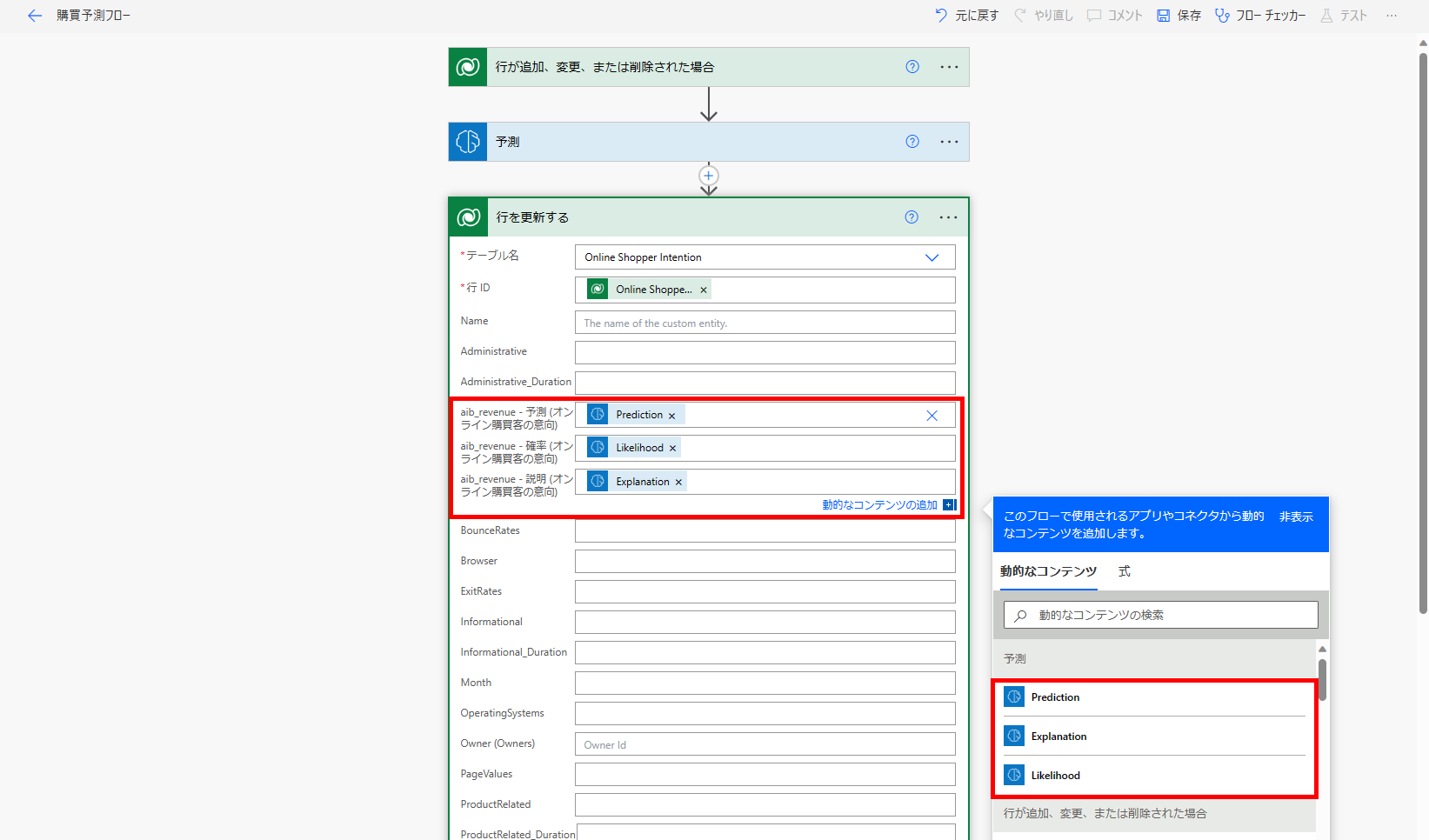This screenshot has width=1429, height=840.
Task: Select Explanation from the dynamic content list
Action: [1154, 737]
